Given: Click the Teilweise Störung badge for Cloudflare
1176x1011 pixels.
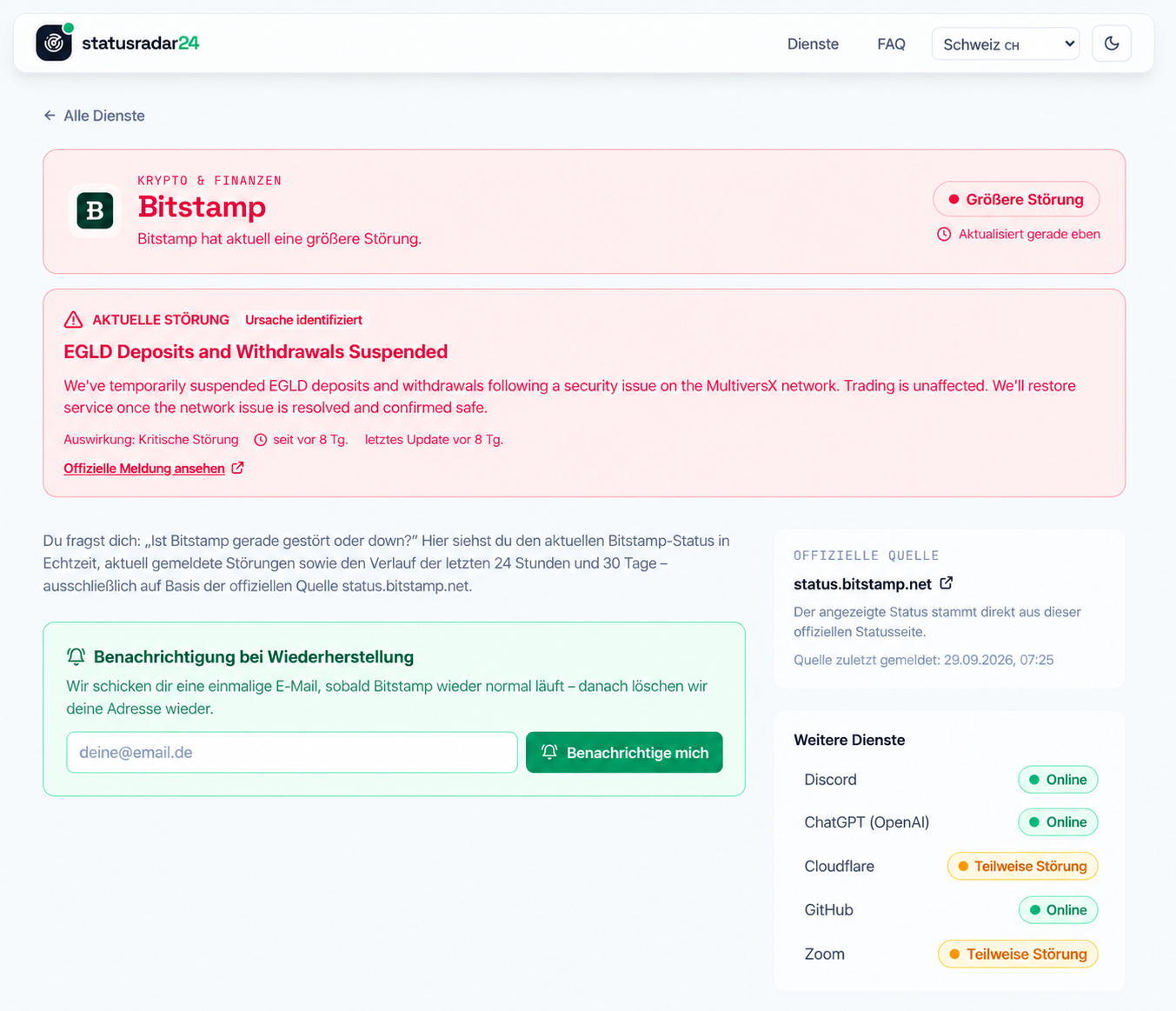Looking at the screenshot, I should [x=1022, y=867].
